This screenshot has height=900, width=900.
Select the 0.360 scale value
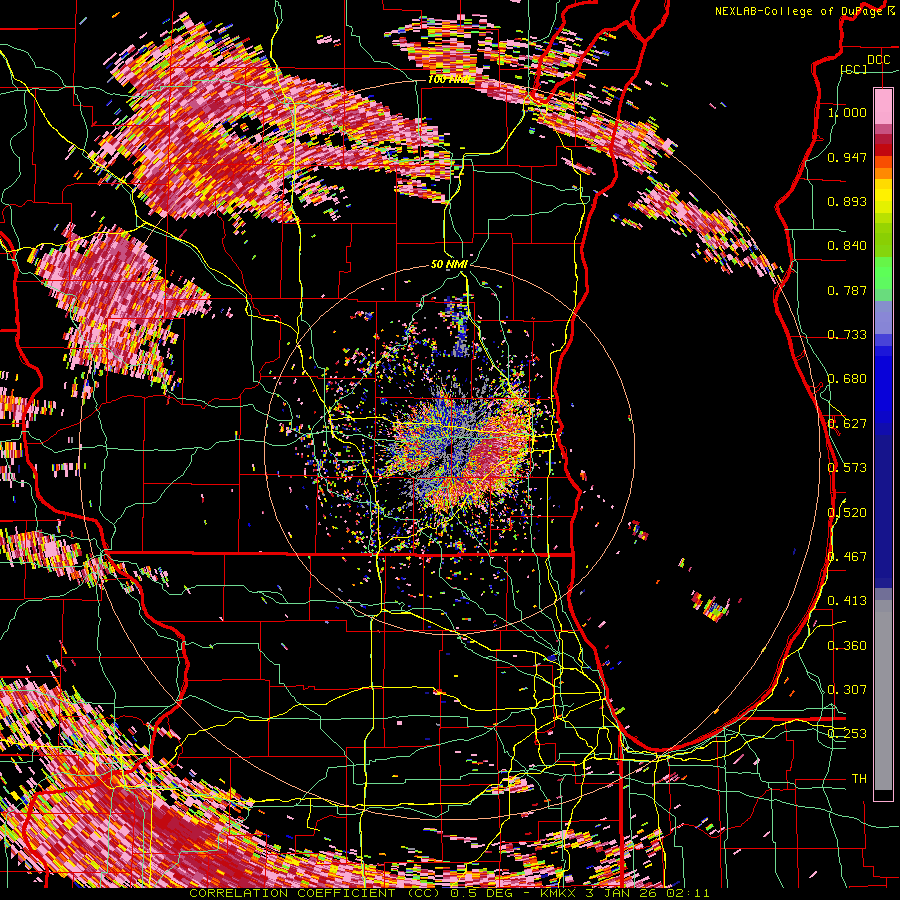pos(847,646)
